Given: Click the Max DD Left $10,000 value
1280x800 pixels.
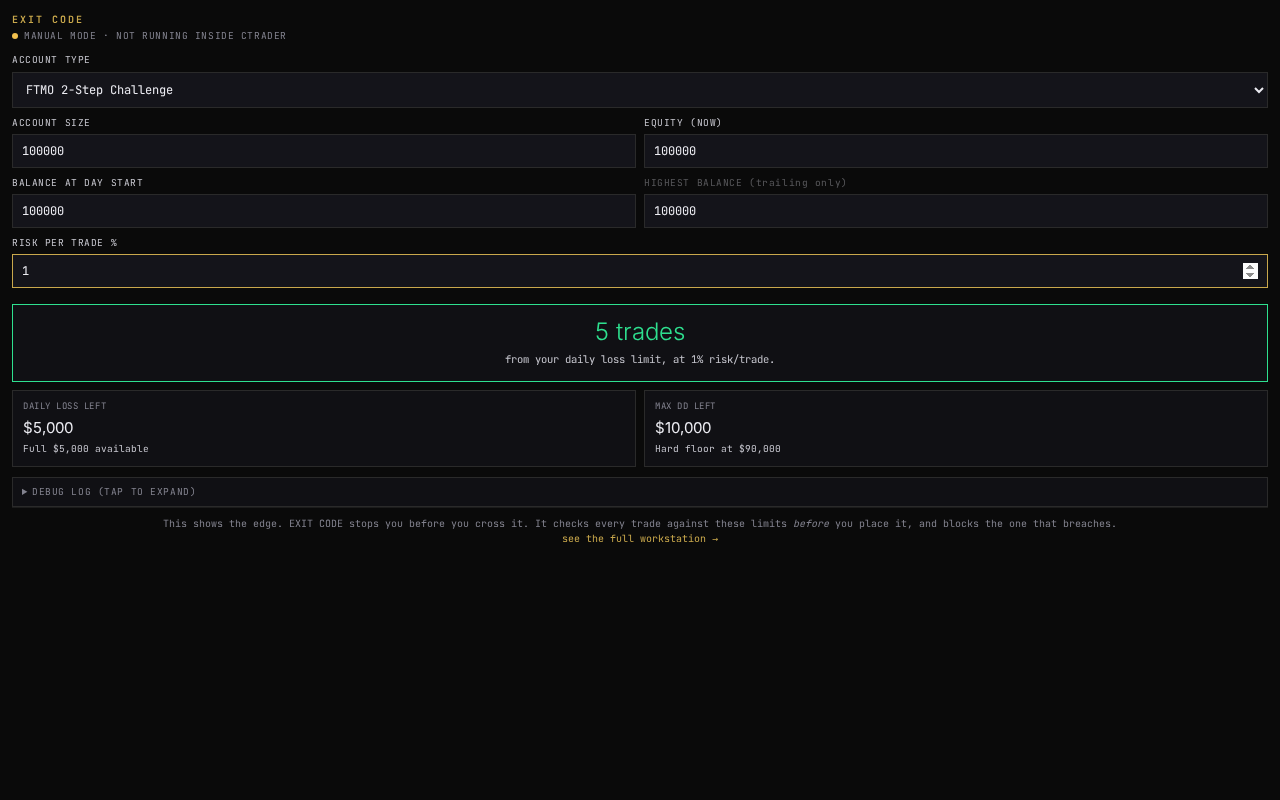Looking at the screenshot, I should [x=683, y=428].
